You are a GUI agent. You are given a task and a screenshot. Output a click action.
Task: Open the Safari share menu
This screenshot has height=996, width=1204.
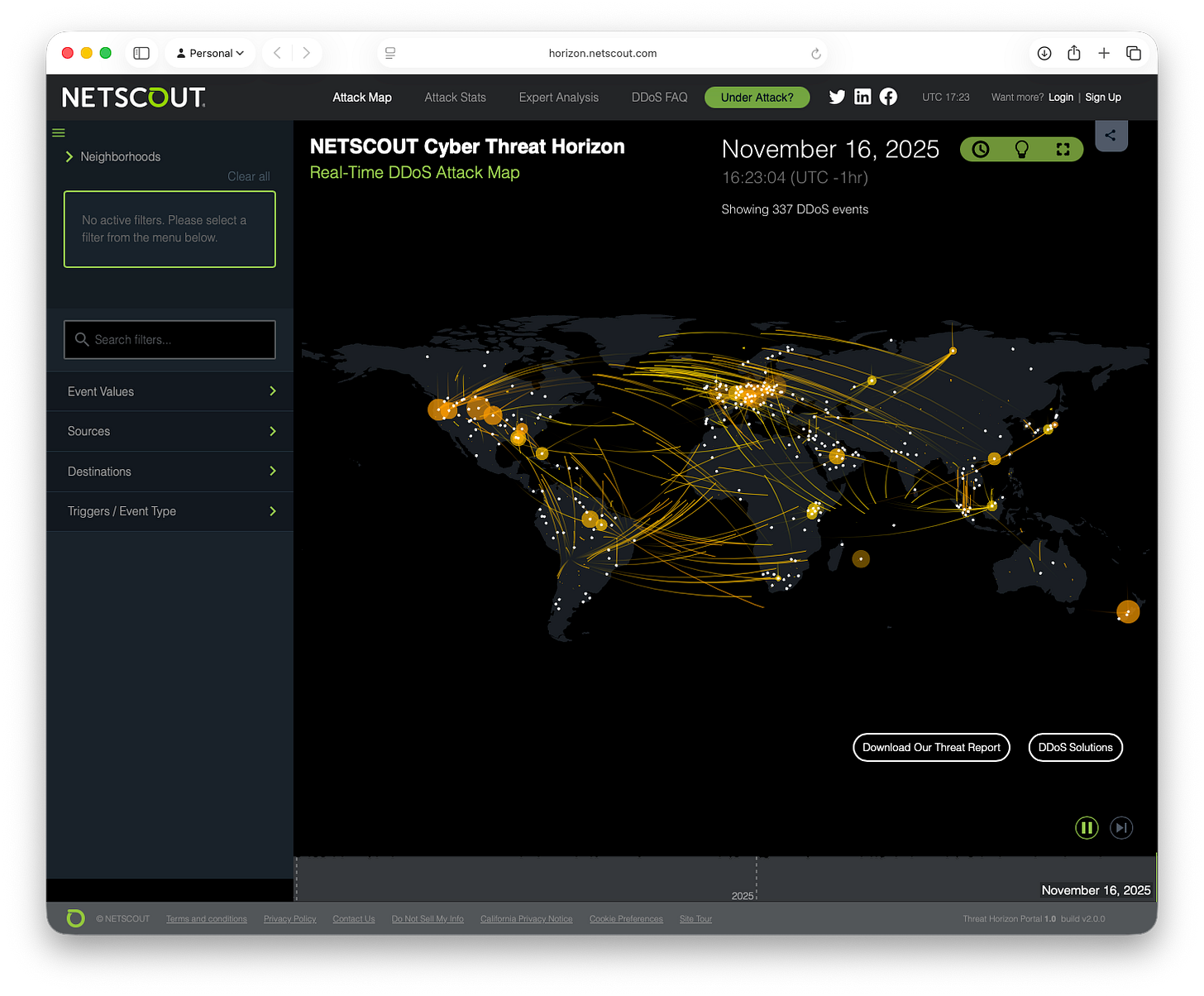(1074, 53)
